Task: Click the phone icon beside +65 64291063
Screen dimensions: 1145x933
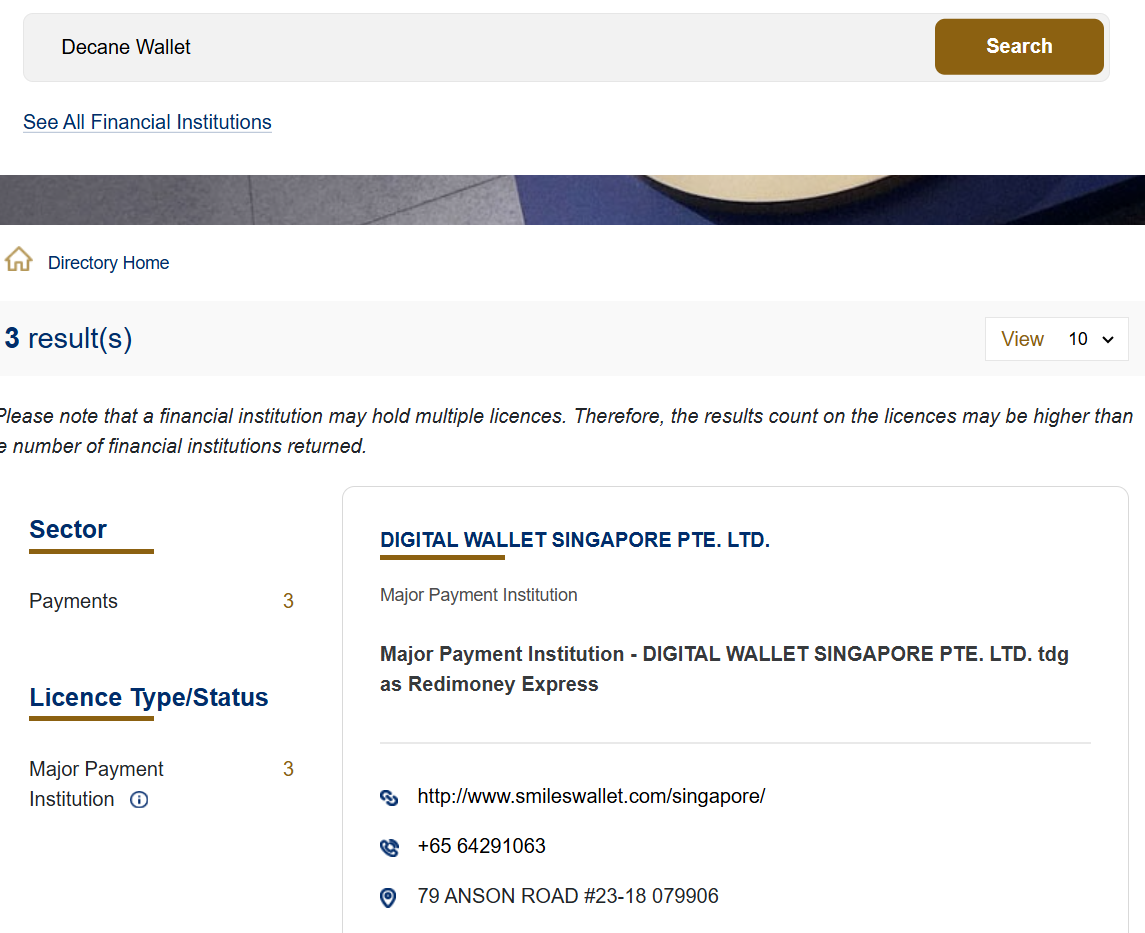Action: click(389, 847)
